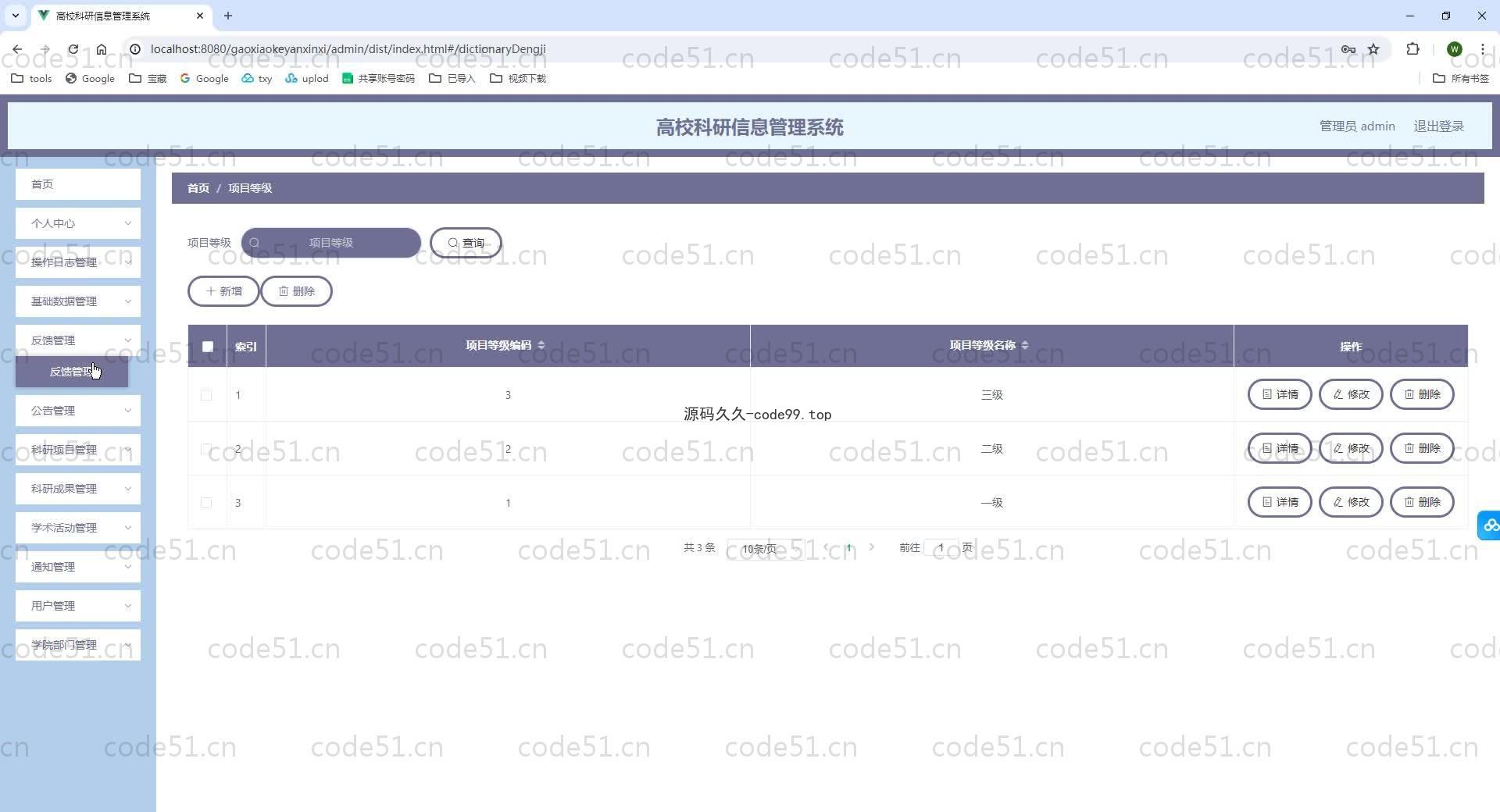This screenshot has height=812, width=1500.
Task: Open the green profile avatar
Action: point(1454,49)
